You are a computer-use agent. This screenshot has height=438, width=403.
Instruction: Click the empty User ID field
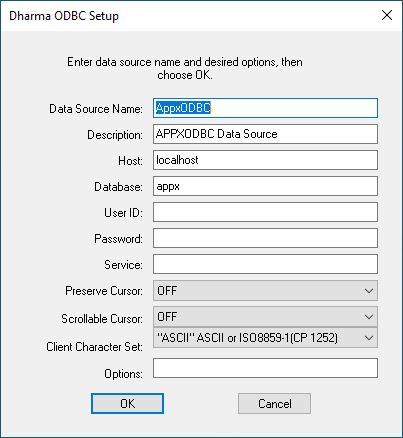tap(265, 212)
